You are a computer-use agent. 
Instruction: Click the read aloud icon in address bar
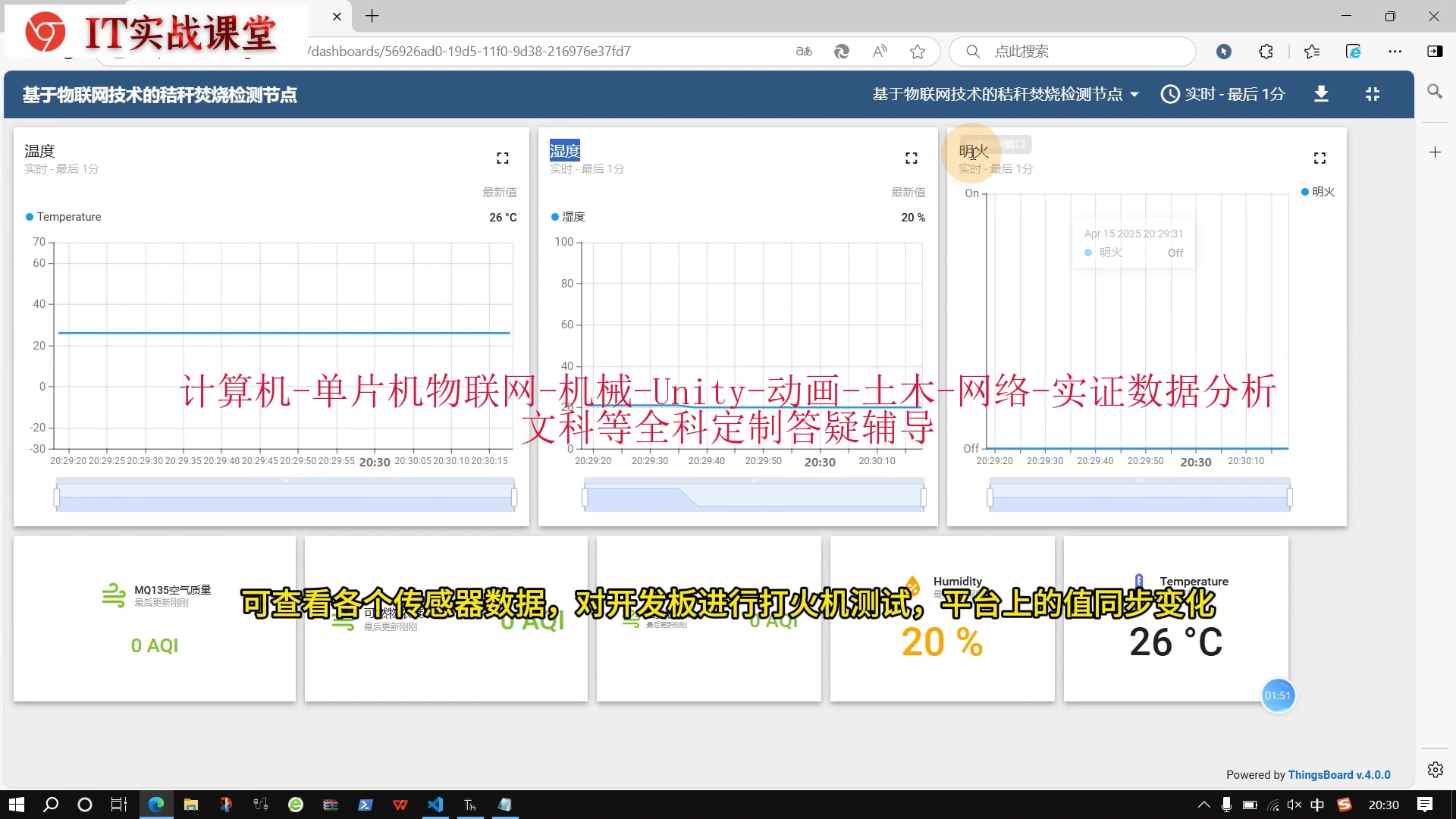(880, 52)
